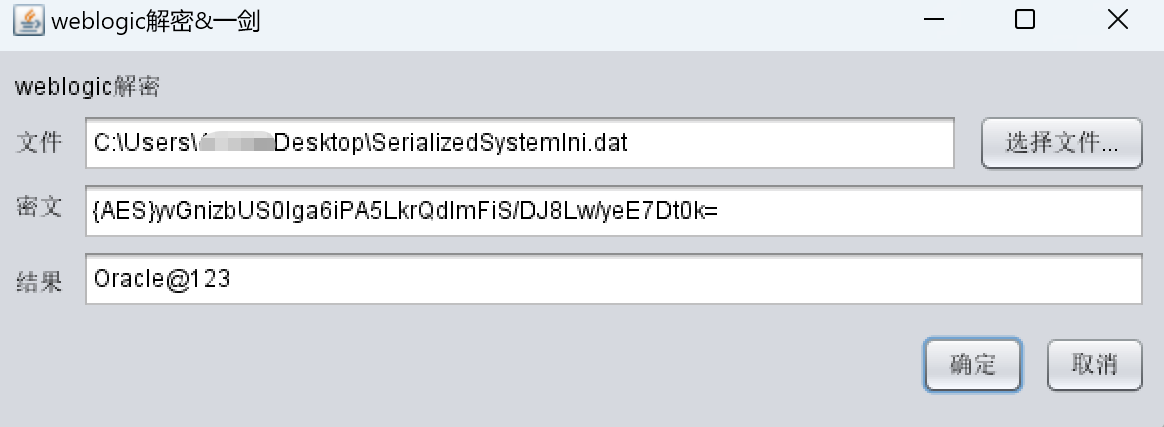Confirm decryption with 确定 button
The height and width of the screenshot is (427, 1164).
[x=972, y=364]
